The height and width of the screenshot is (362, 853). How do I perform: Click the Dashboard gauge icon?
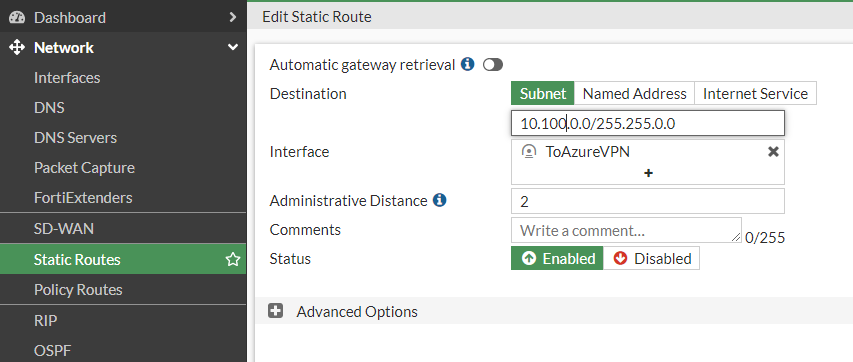[x=17, y=17]
